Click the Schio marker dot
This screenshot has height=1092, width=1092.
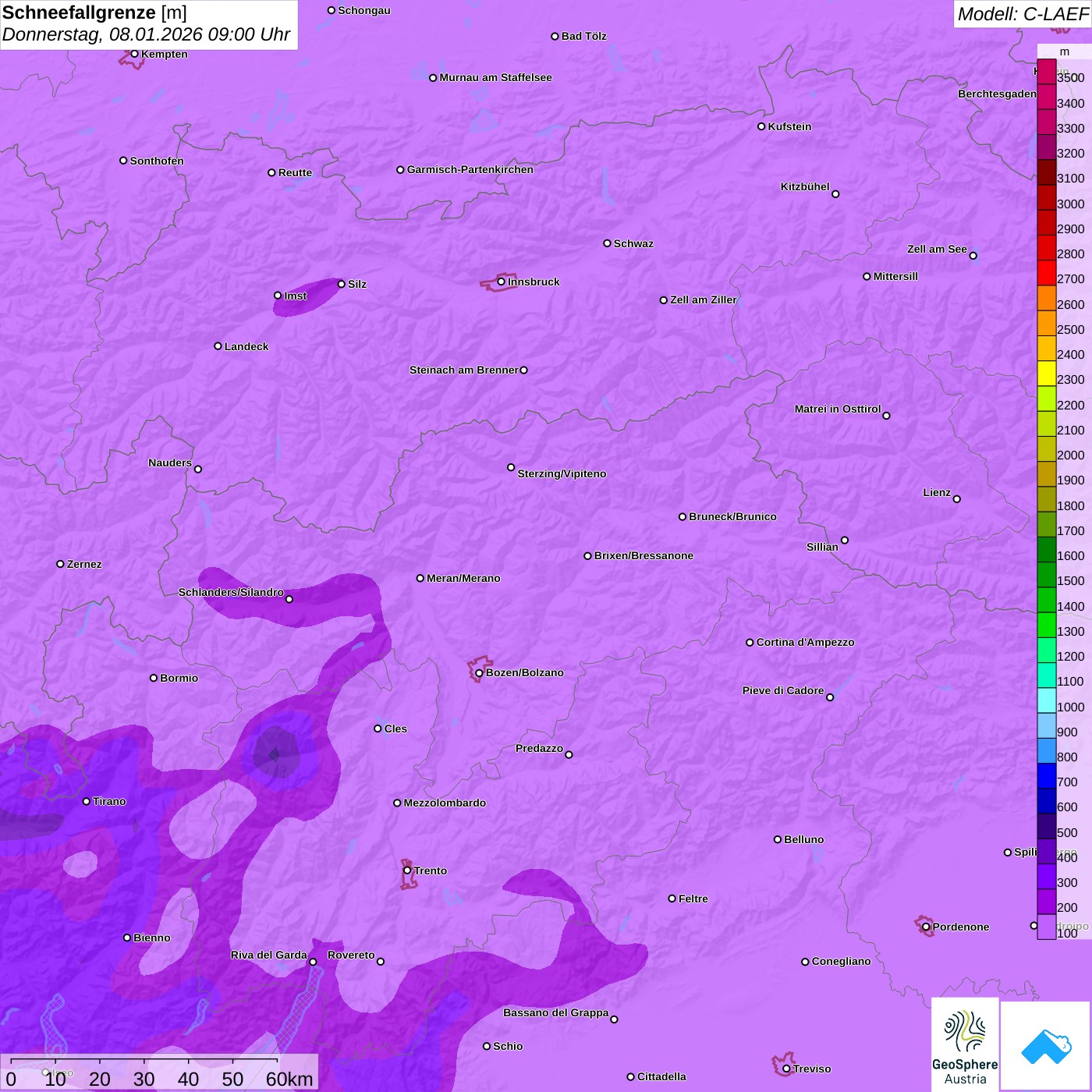click(x=487, y=1046)
